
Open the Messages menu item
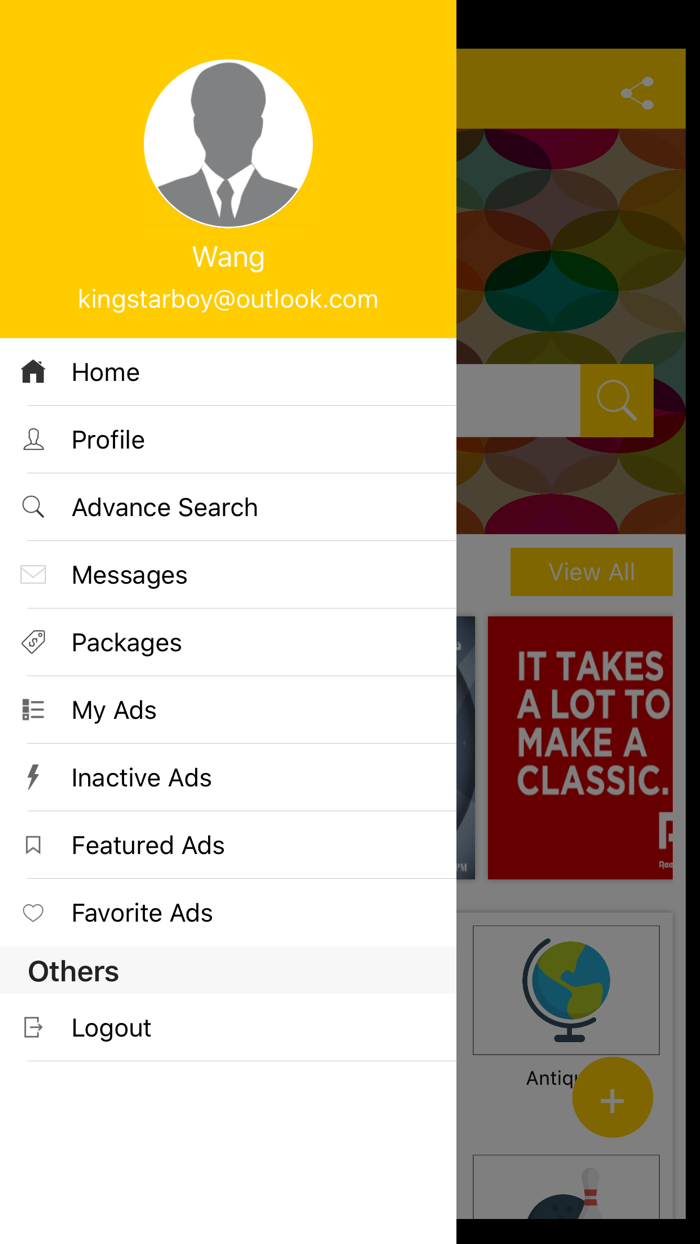click(129, 575)
